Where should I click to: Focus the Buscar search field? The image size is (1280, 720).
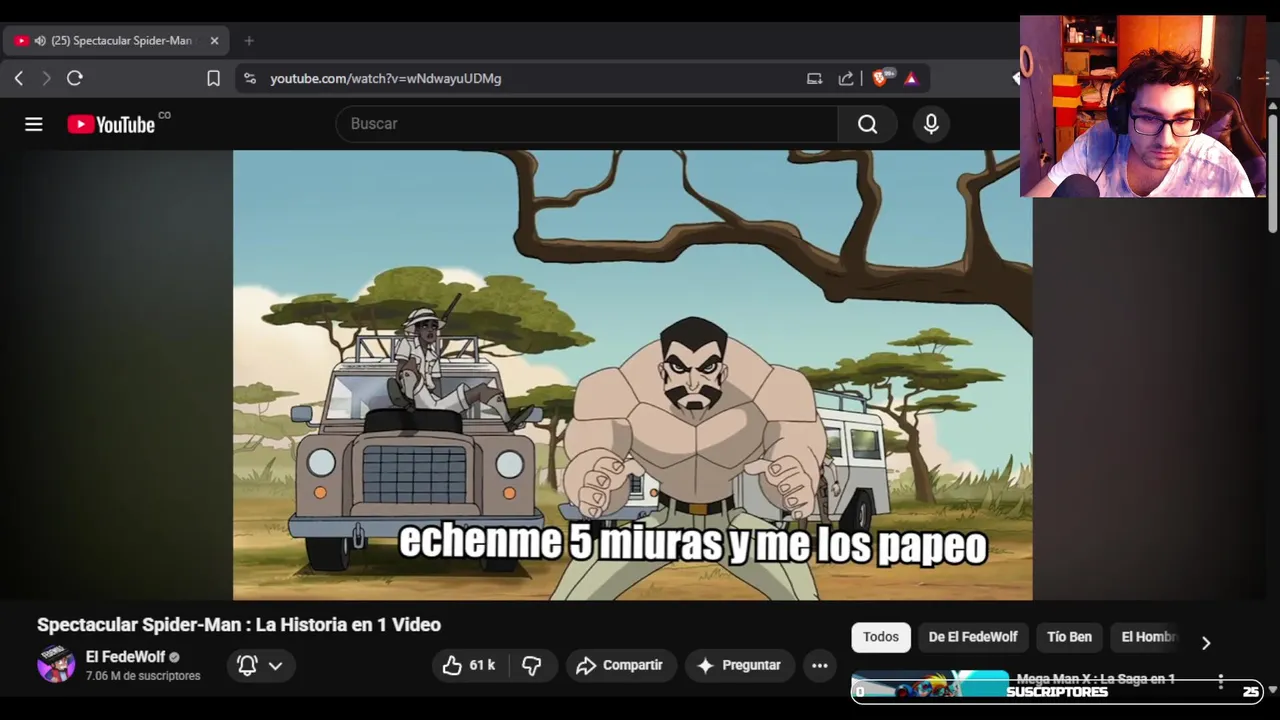pos(587,124)
